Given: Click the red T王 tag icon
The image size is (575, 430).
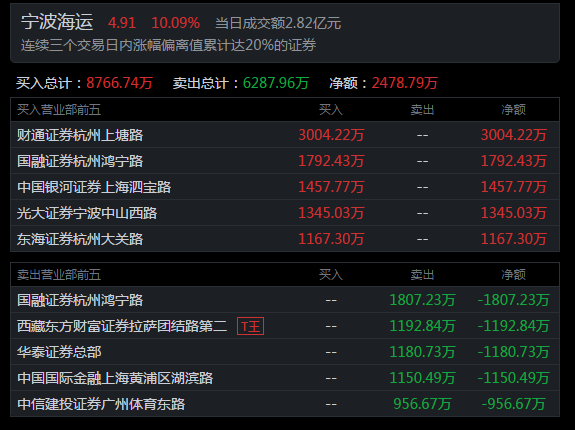Looking at the screenshot, I should click(250, 326).
